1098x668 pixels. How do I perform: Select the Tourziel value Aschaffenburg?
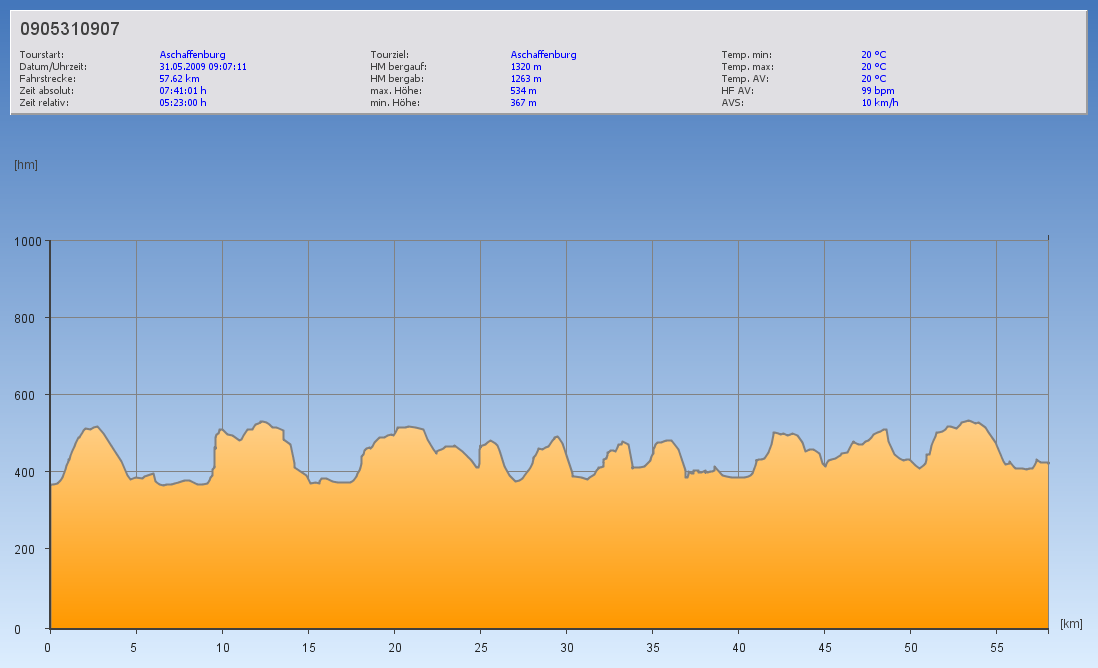[543, 54]
